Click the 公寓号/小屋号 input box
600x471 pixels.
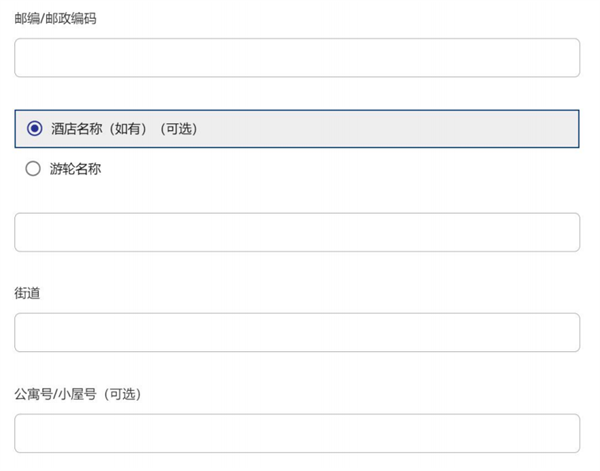pos(297,433)
